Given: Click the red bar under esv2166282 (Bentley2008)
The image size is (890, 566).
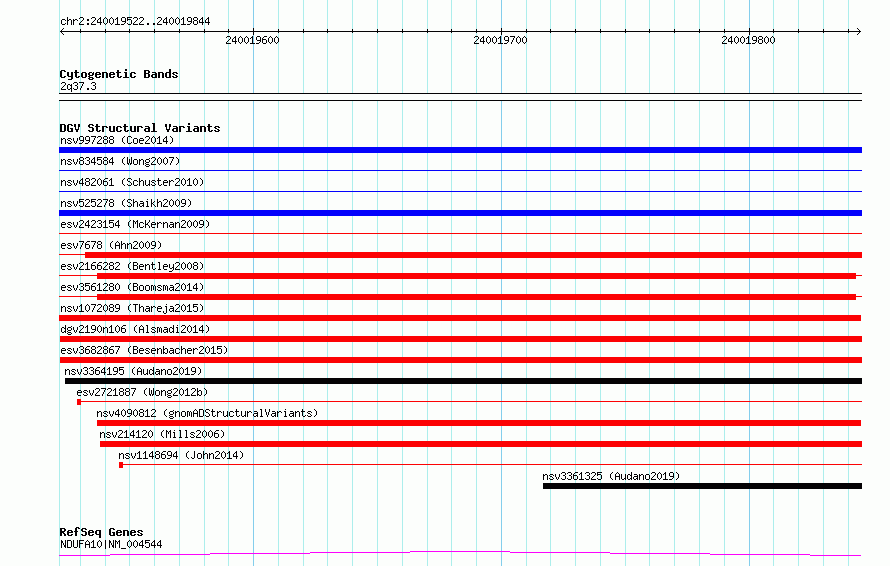Looking at the screenshot, I should 476,276.
